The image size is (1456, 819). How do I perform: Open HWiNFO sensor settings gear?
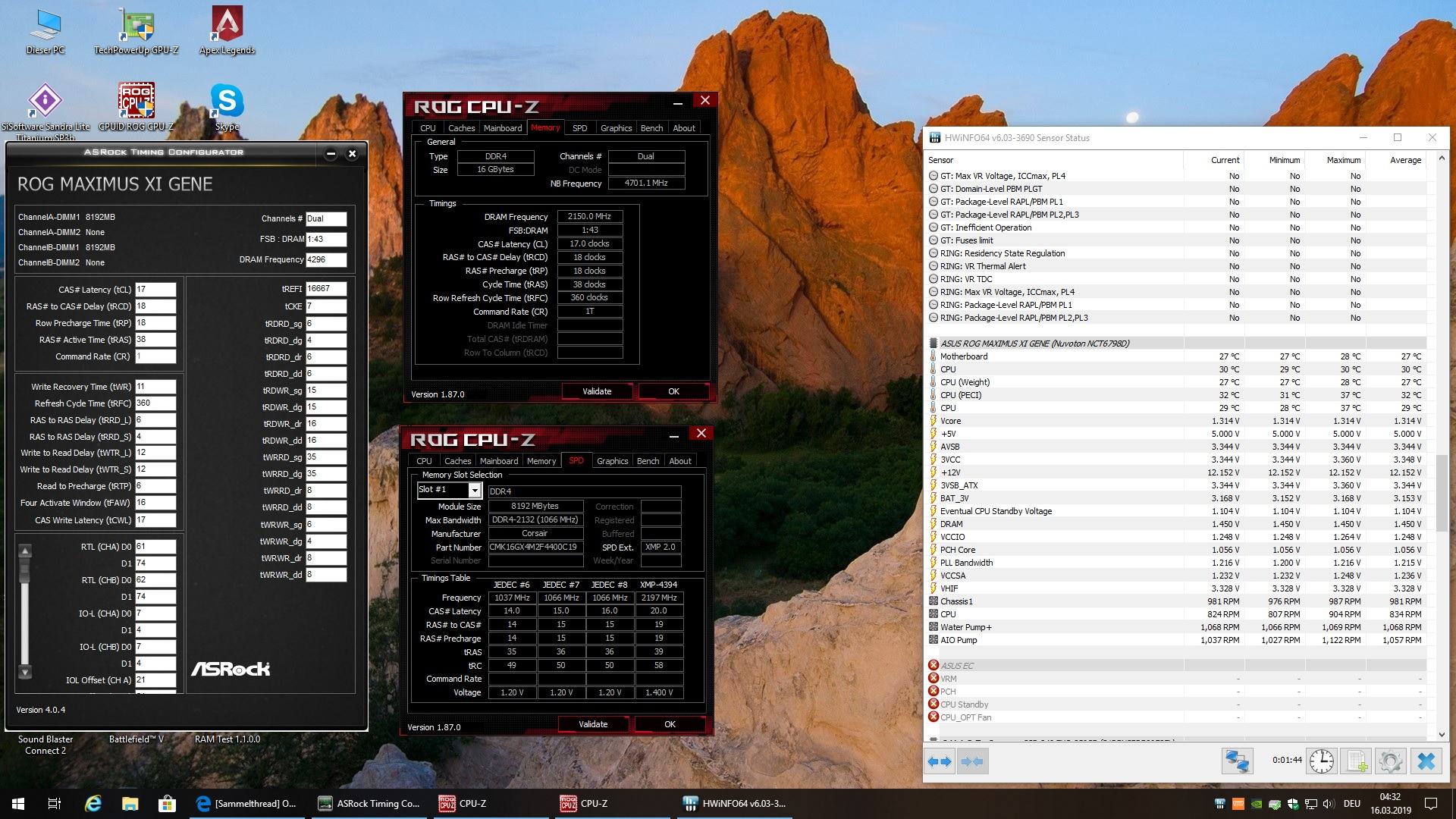click(1391, 761)
